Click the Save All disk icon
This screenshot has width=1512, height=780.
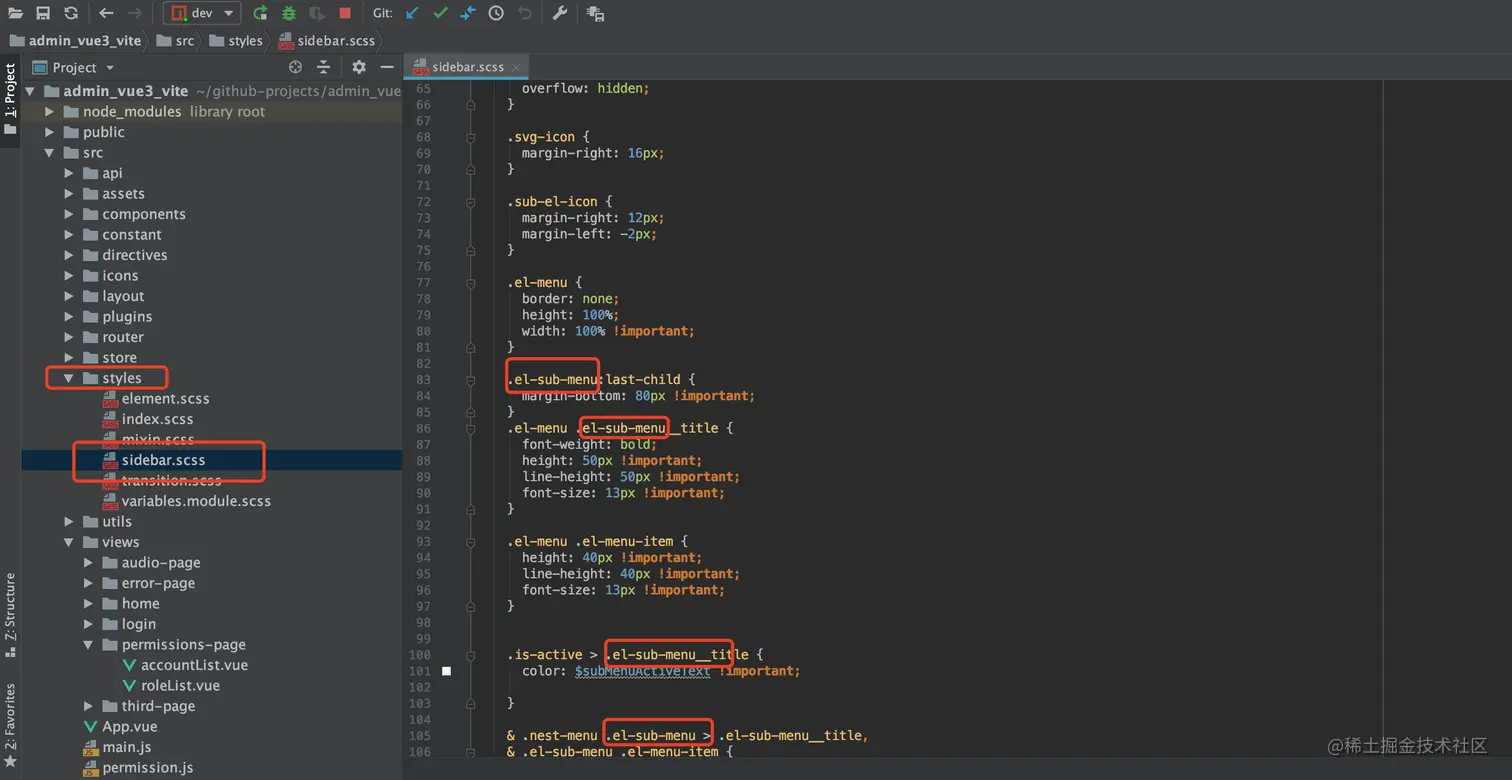(43, 13)
